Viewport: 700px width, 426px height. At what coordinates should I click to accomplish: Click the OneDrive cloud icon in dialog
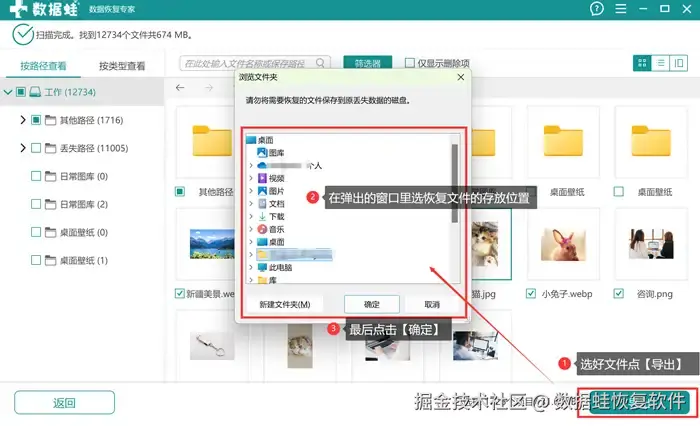tap(262, 166)
